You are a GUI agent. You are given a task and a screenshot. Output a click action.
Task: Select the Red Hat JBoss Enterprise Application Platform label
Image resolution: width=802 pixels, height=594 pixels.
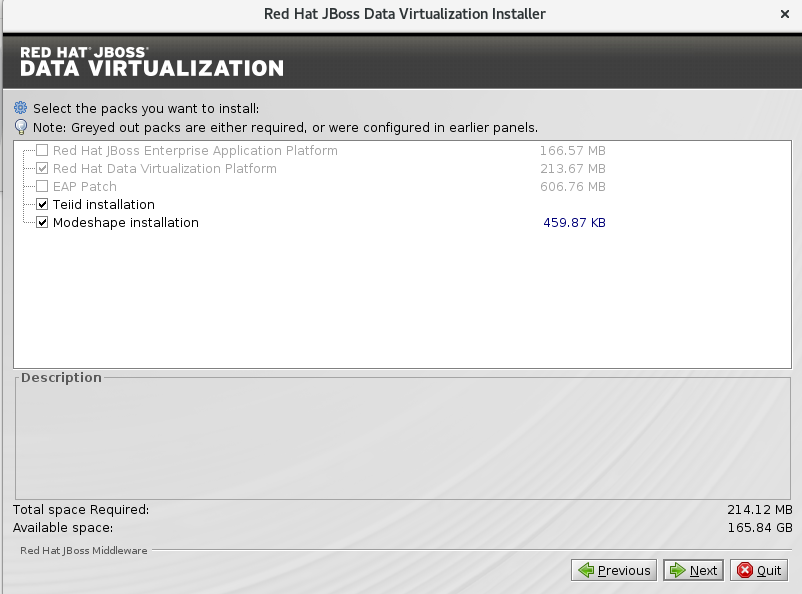tap(195, 150)
